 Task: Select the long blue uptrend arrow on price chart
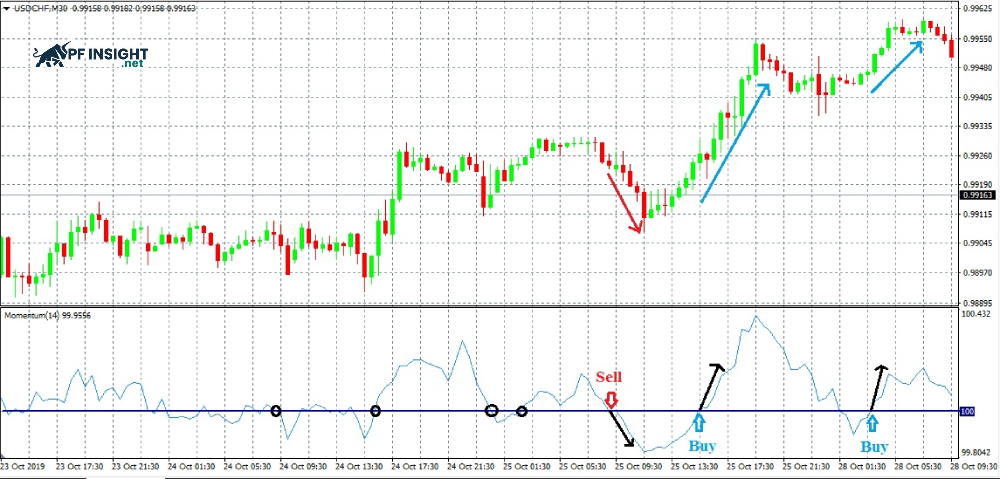(735, 143)
